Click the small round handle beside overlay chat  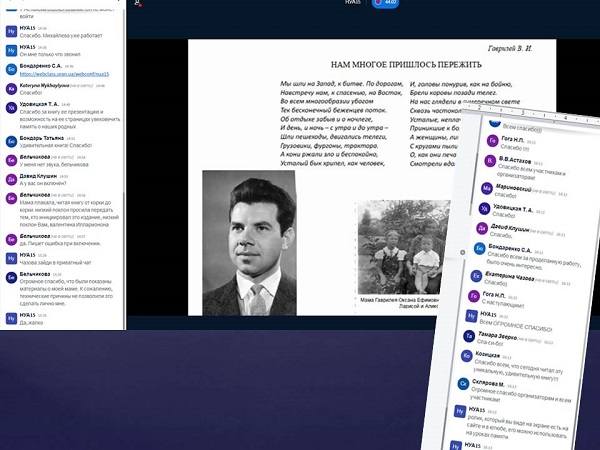(463, 253)
